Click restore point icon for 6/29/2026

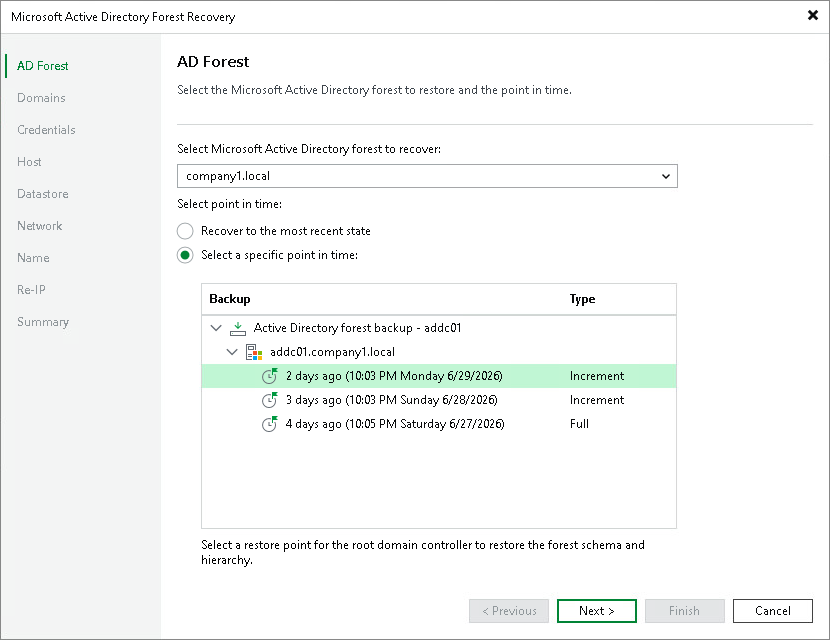[x=270, y=376]
